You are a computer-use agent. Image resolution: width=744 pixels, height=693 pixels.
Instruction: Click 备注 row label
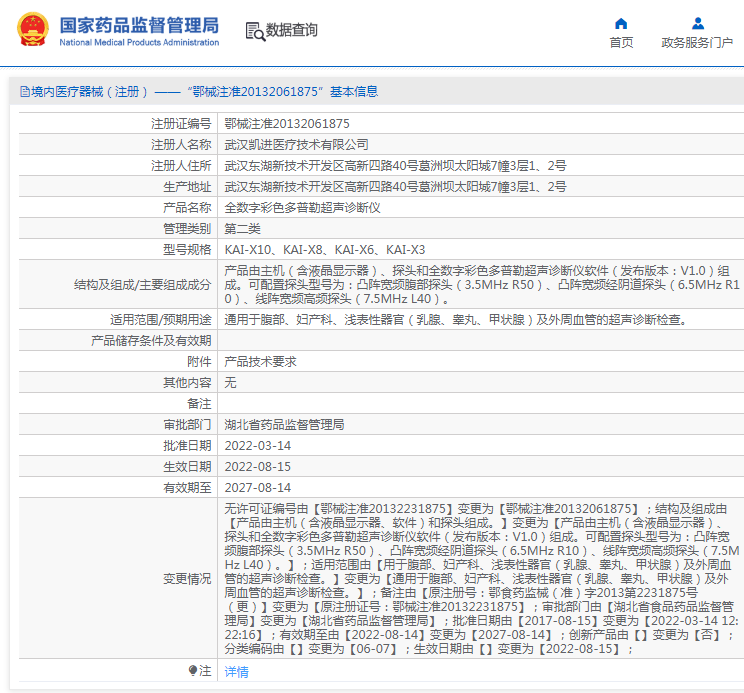coord(199,404)
